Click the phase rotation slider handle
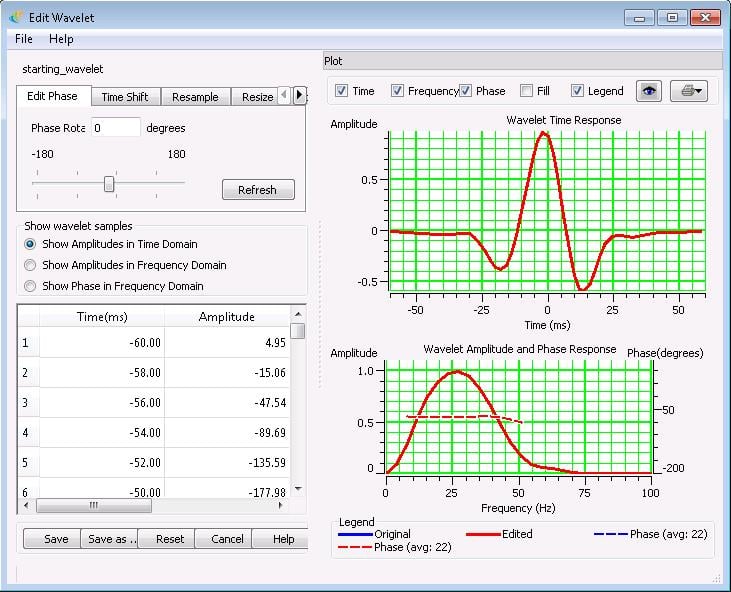731x592 pixels. point(109,184)
